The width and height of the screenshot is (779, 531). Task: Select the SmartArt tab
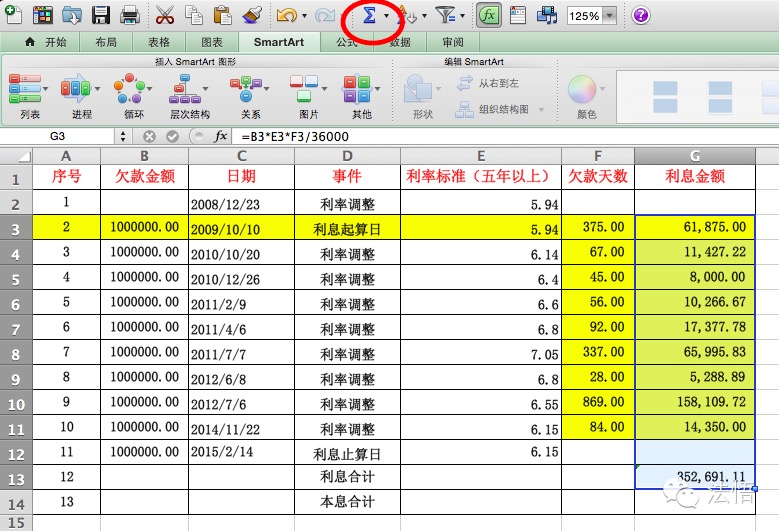pyautogui.click(x=279, y=42)
